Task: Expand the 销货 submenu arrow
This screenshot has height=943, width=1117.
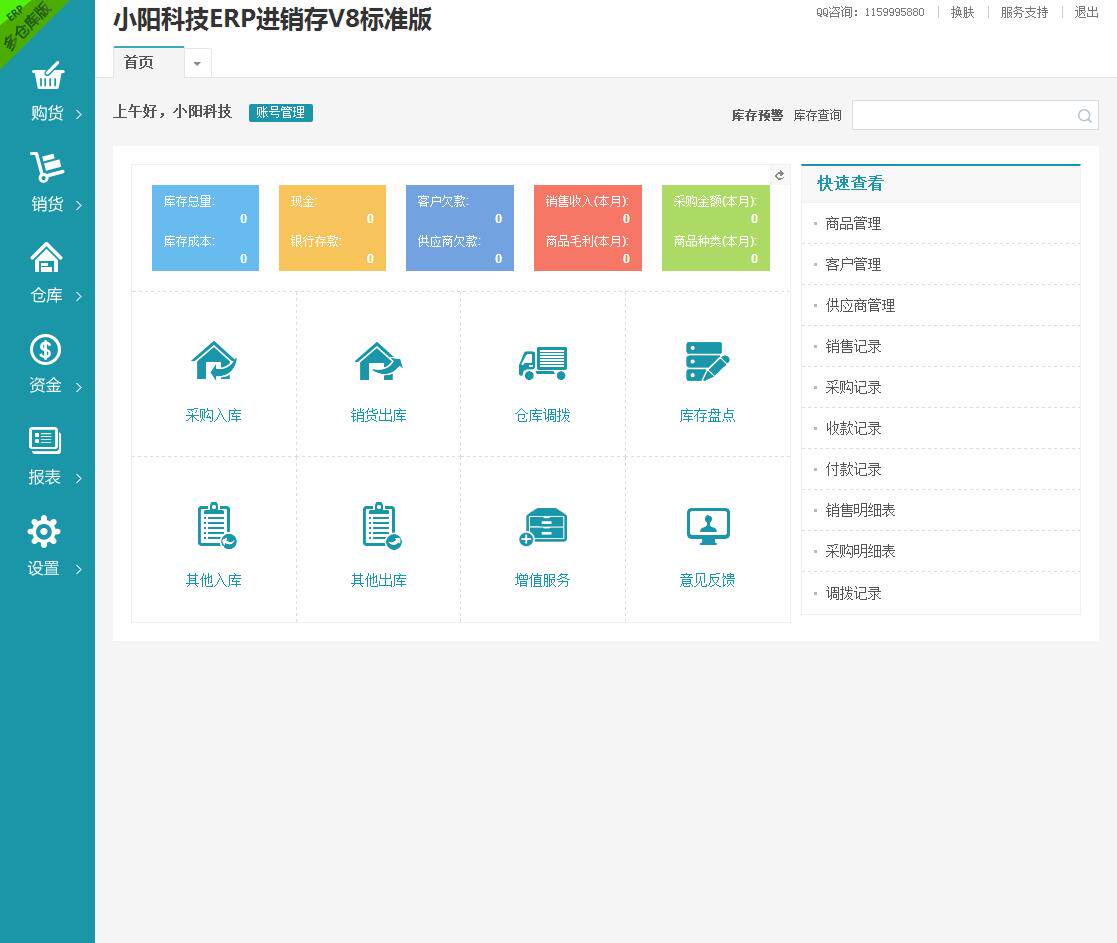Action: pyautogui.click(x=78, y=205)
